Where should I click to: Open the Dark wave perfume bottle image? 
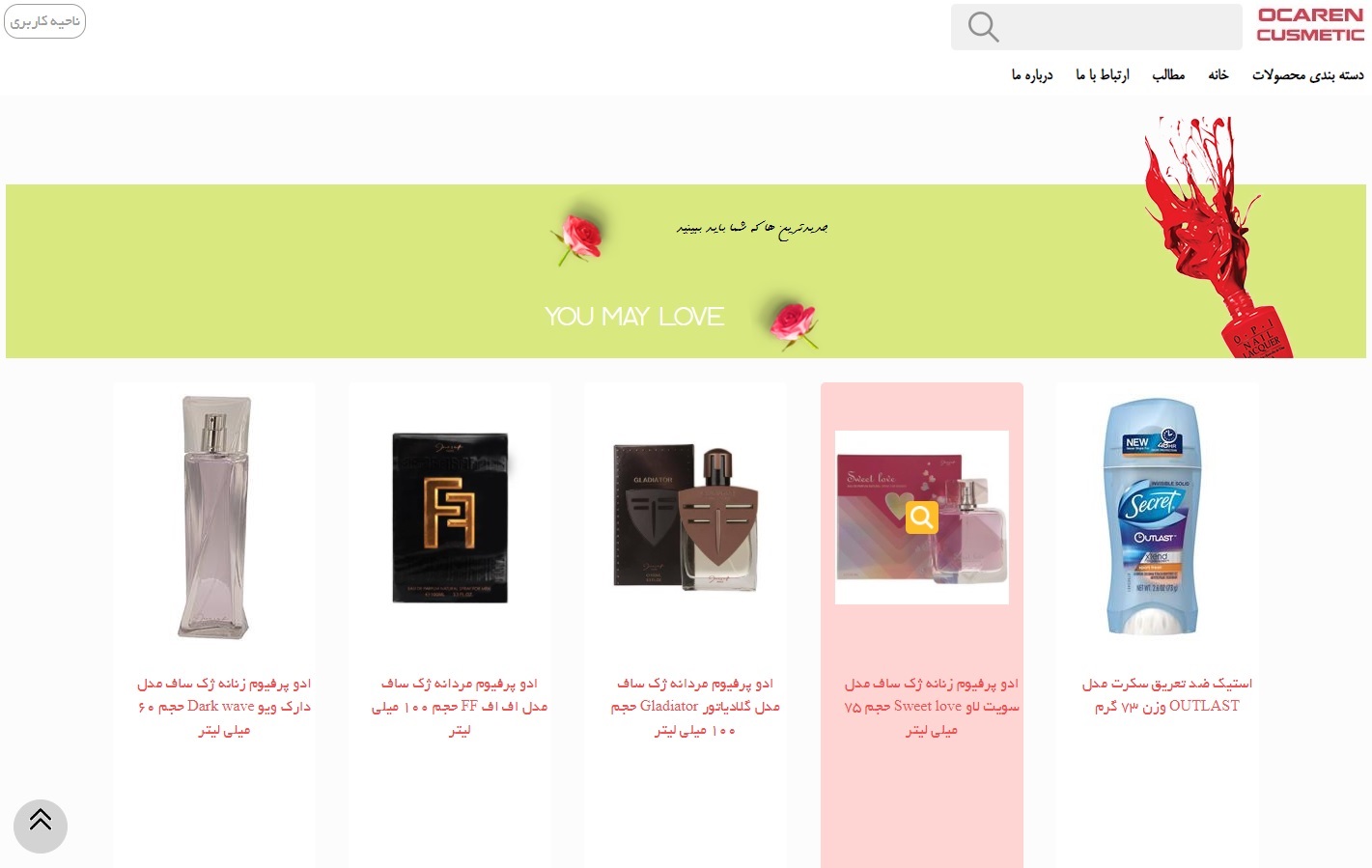pos(214,518)
